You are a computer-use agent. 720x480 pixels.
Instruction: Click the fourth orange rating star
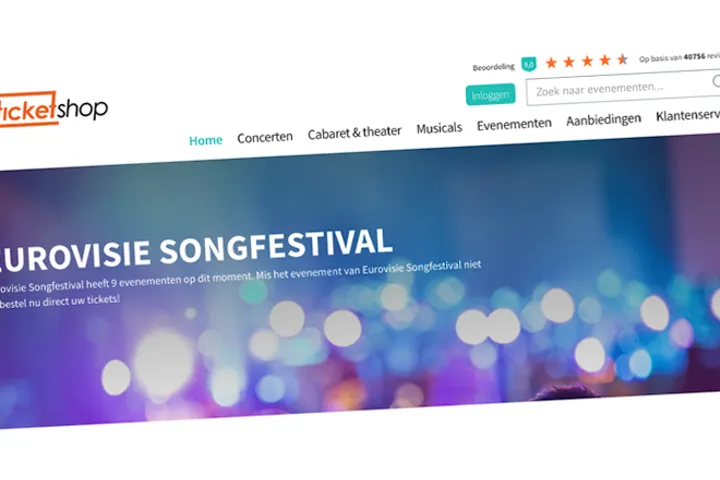coord(605,60)
